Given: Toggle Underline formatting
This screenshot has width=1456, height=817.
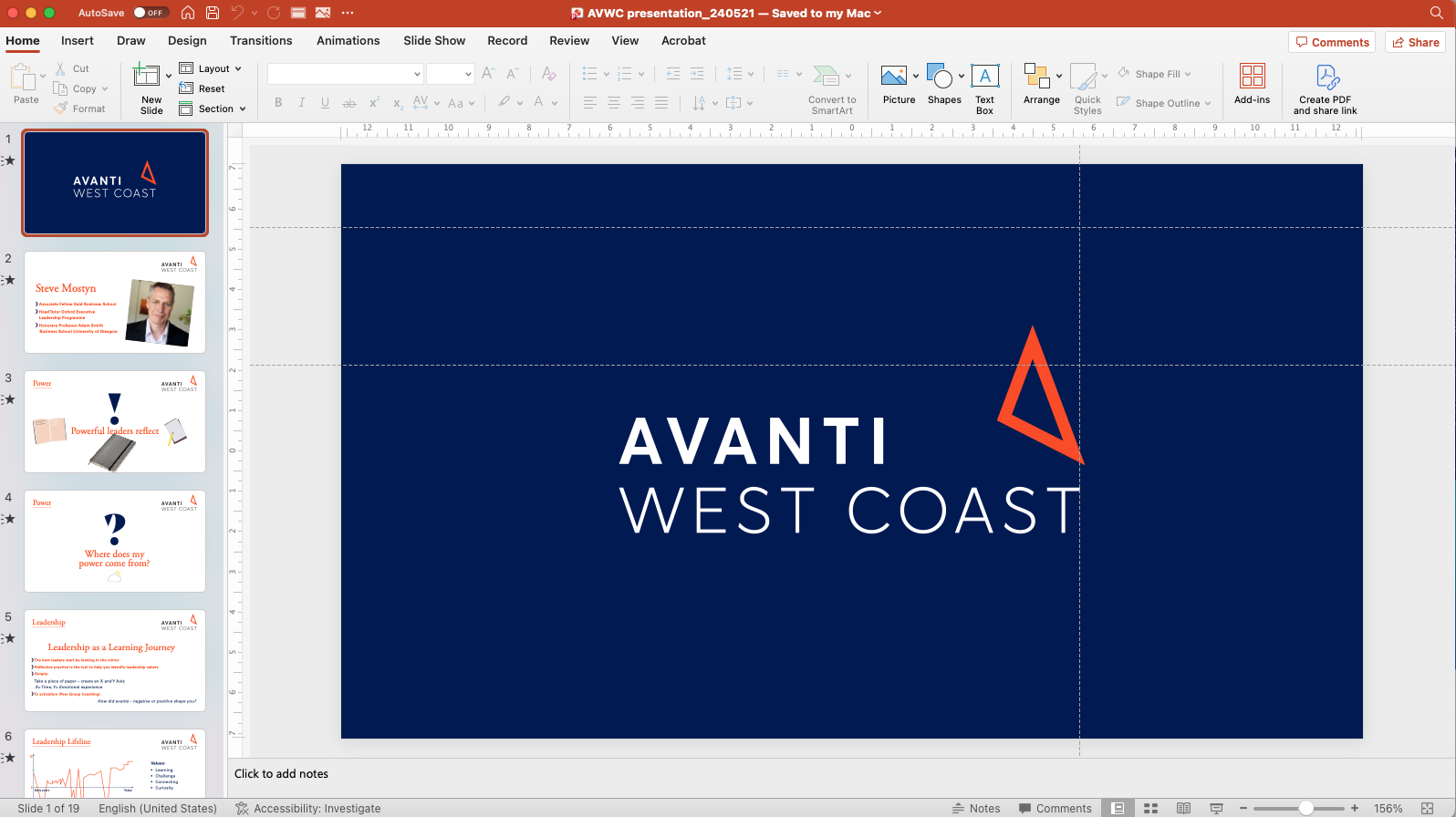Looking at the screenshot, I should (325, 103).
